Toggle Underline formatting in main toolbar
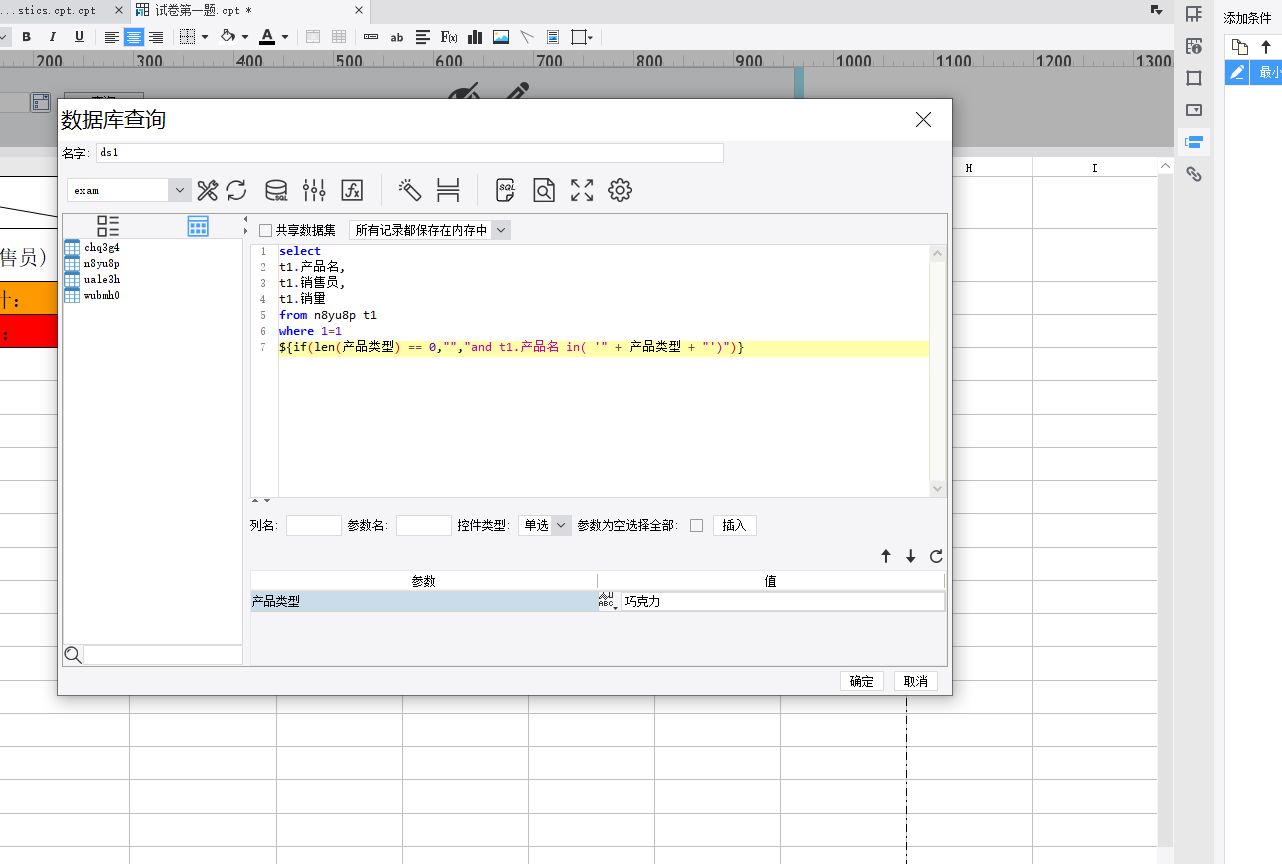Image resolution: width=1282 pixels, height=864 pixels. pos(79,37)
